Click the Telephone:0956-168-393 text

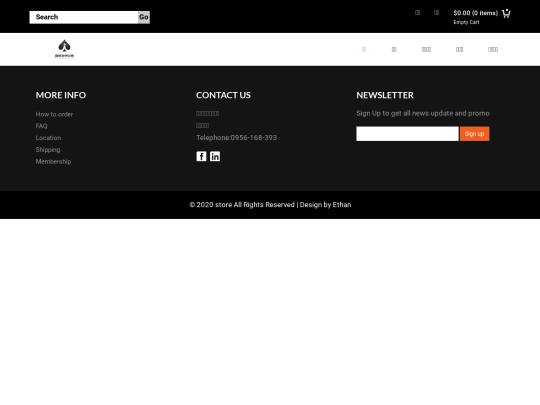click(236, 137)
